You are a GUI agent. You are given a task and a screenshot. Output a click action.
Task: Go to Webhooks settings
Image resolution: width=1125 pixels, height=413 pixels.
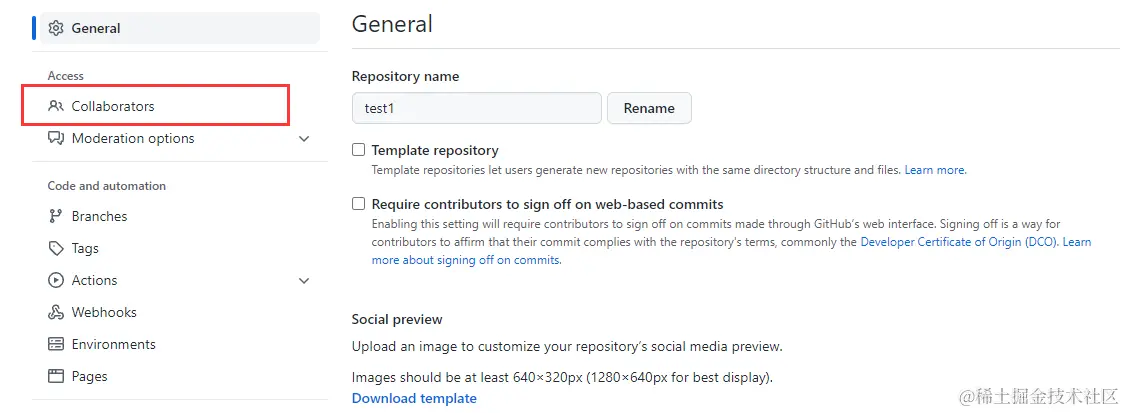[x=104, y=312]
